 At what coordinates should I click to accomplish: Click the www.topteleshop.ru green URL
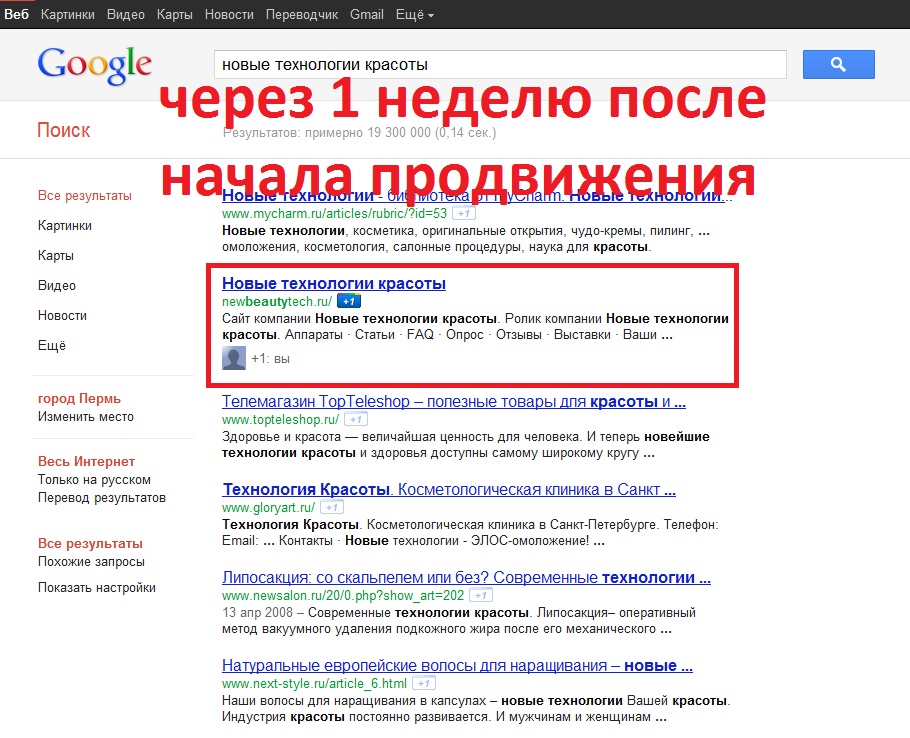(x=280, y=419)
